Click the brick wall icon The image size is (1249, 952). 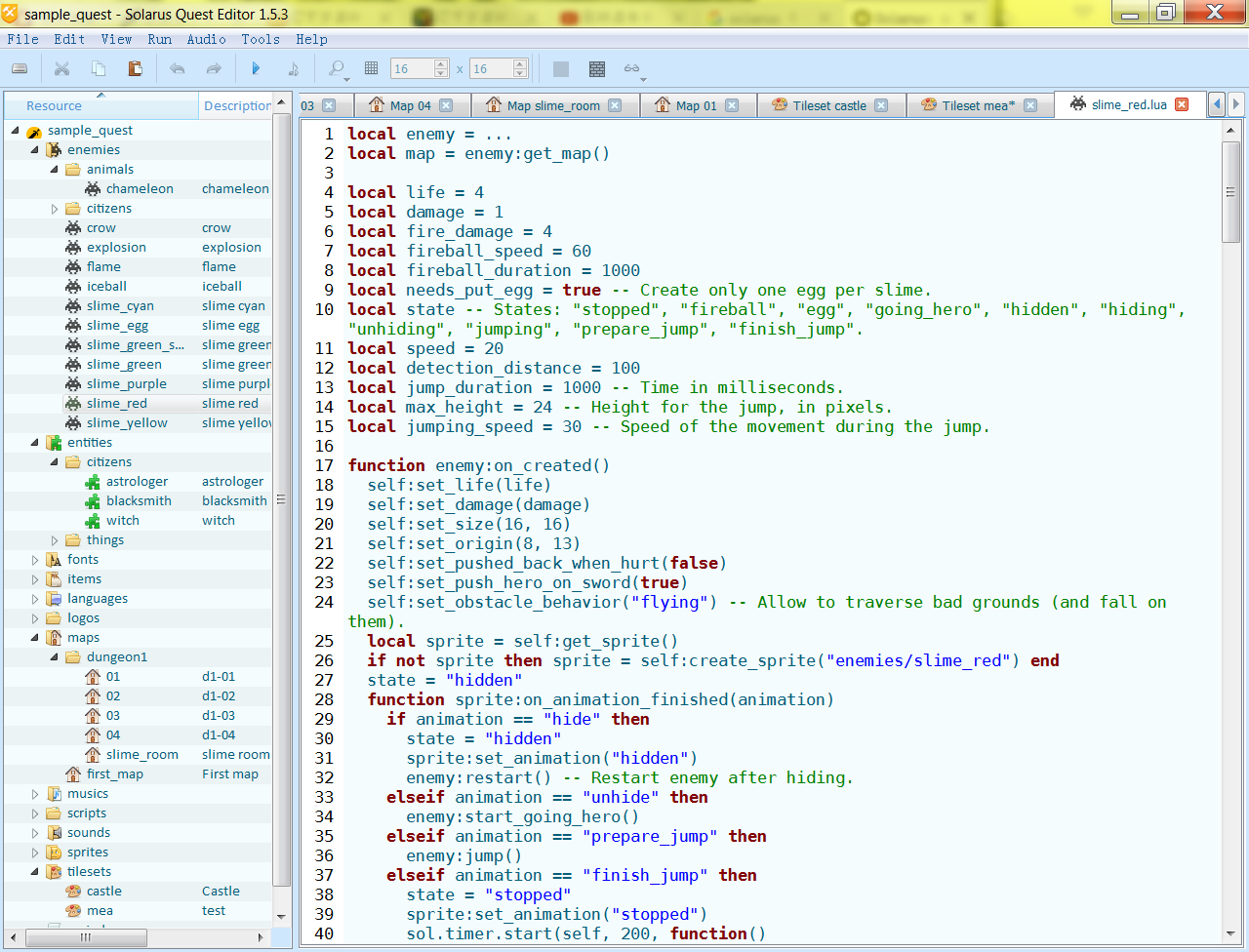click(597, 68)
